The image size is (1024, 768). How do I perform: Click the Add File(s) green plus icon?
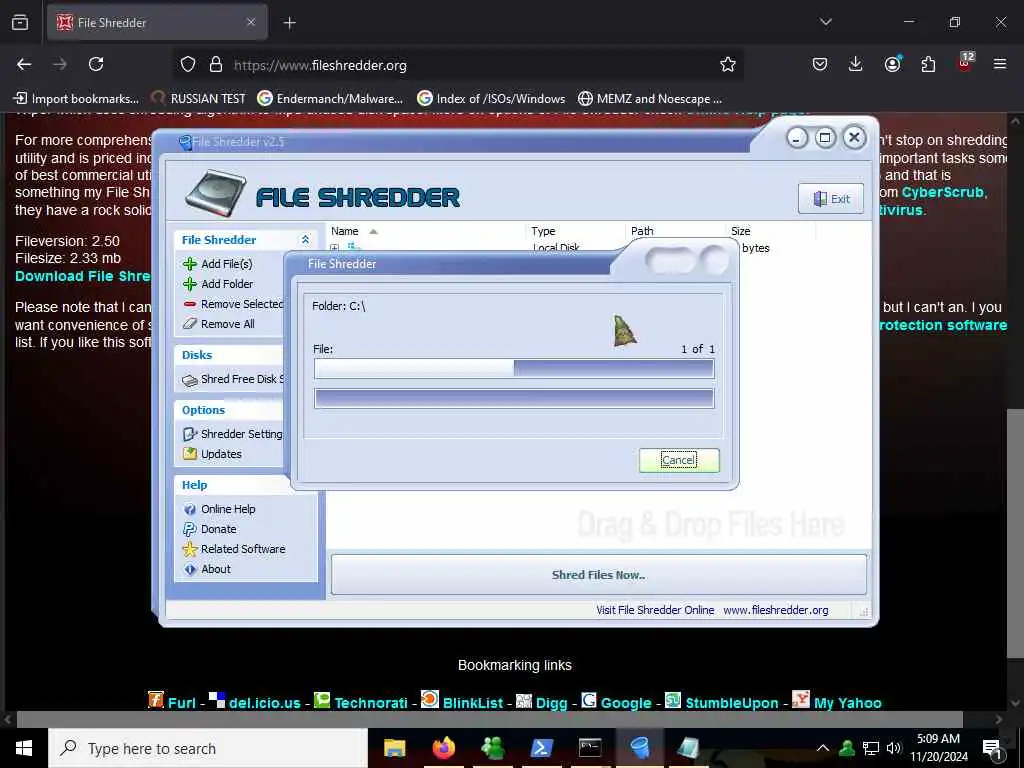click(189, 264)
